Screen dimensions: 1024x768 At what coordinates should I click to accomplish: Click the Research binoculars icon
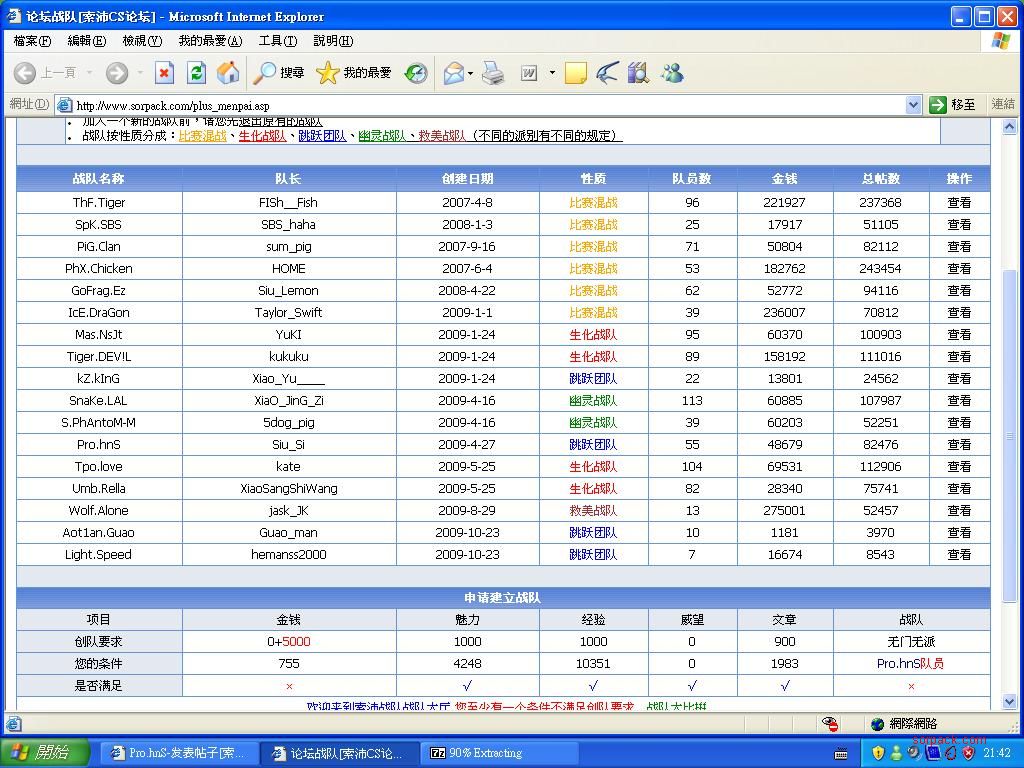click(638, 73)
